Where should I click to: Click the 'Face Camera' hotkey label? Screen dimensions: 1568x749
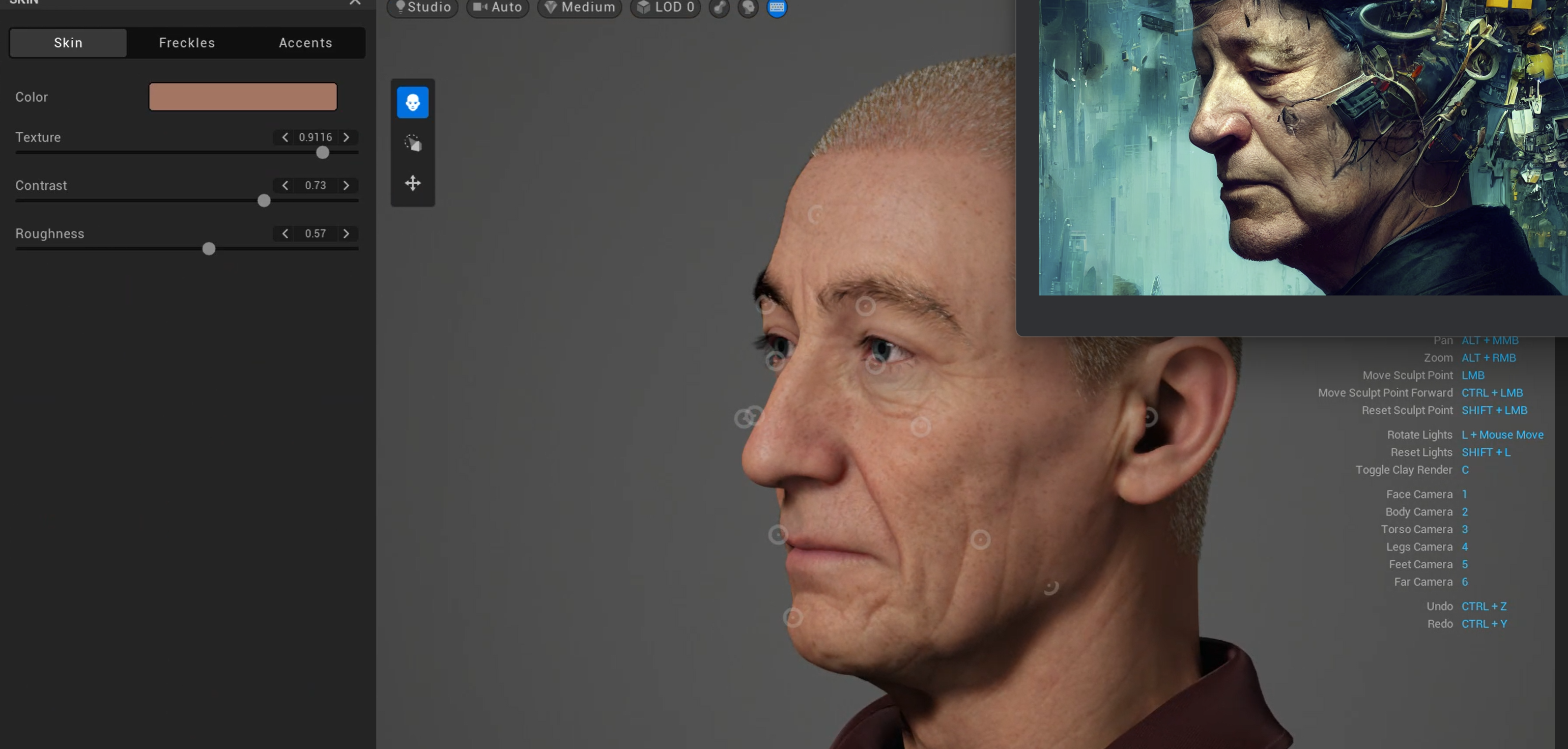(1419, 494)
